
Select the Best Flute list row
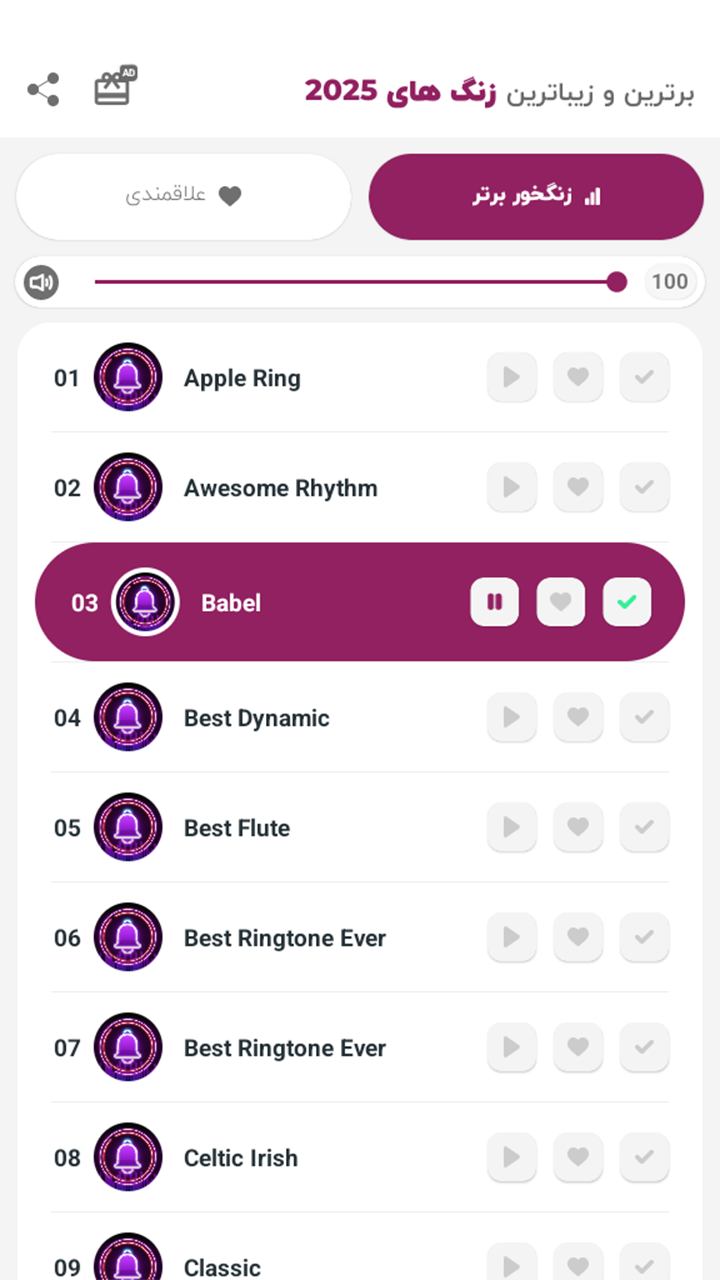pyautogui.click(x=360, y=828)
